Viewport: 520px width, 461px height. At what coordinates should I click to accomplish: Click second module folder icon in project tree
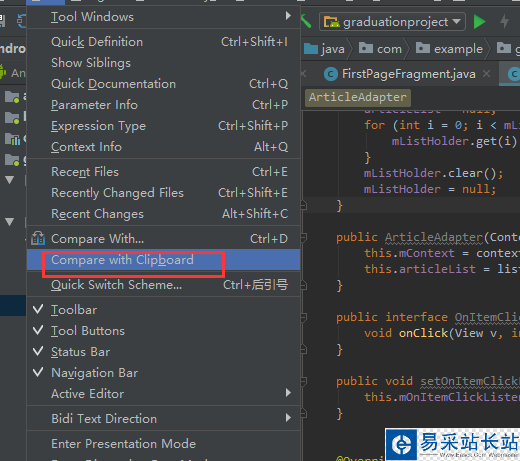(12, 118)
